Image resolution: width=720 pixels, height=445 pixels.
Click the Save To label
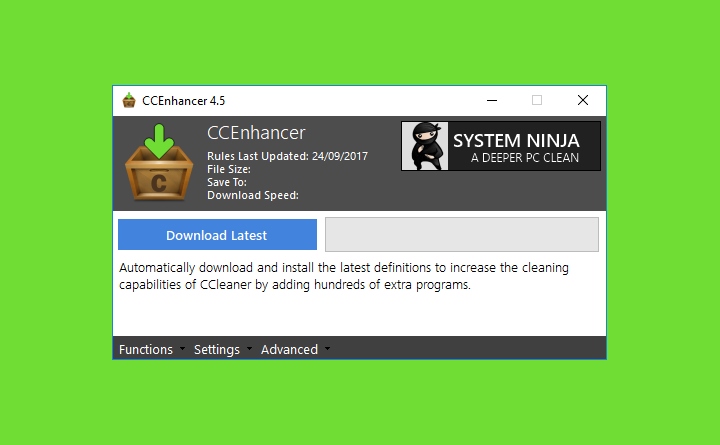(x=227, y=182)
